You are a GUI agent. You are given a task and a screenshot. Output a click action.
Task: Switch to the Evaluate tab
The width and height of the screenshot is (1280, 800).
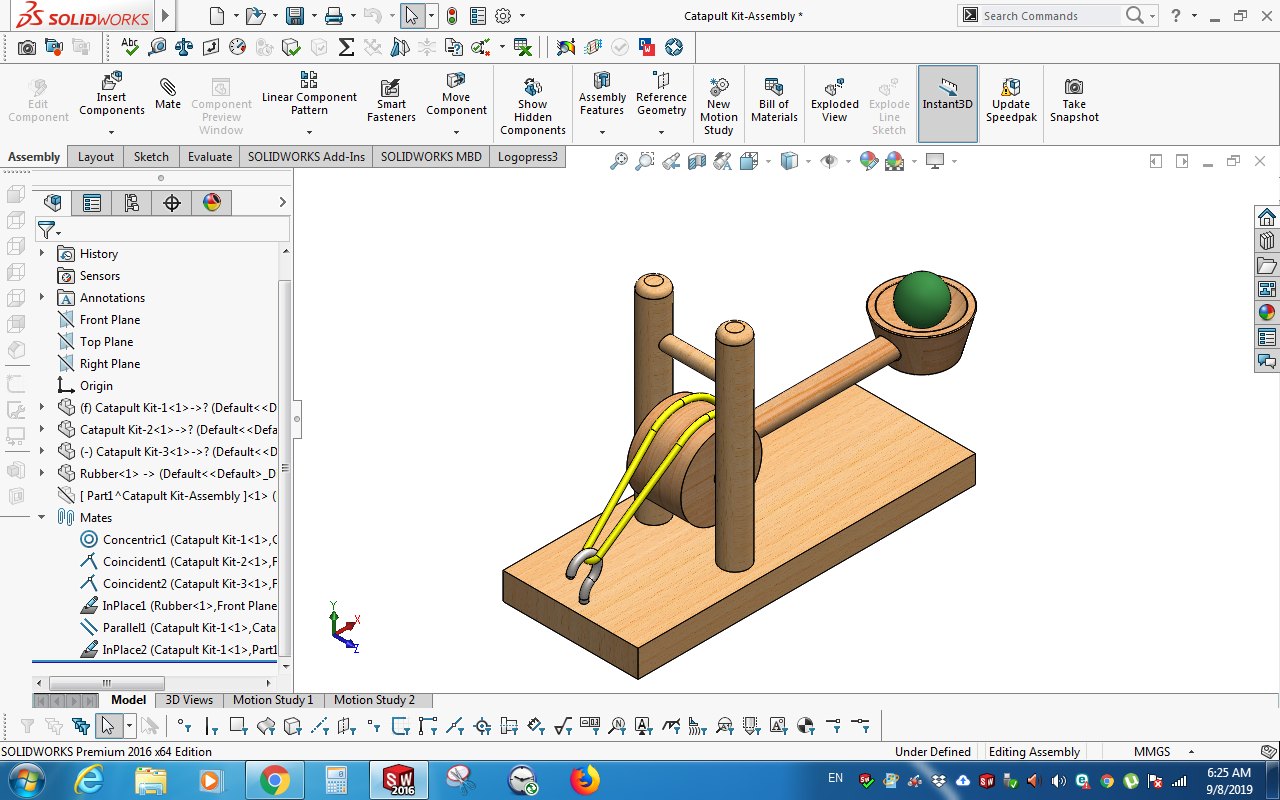click(x=207, y=156)
